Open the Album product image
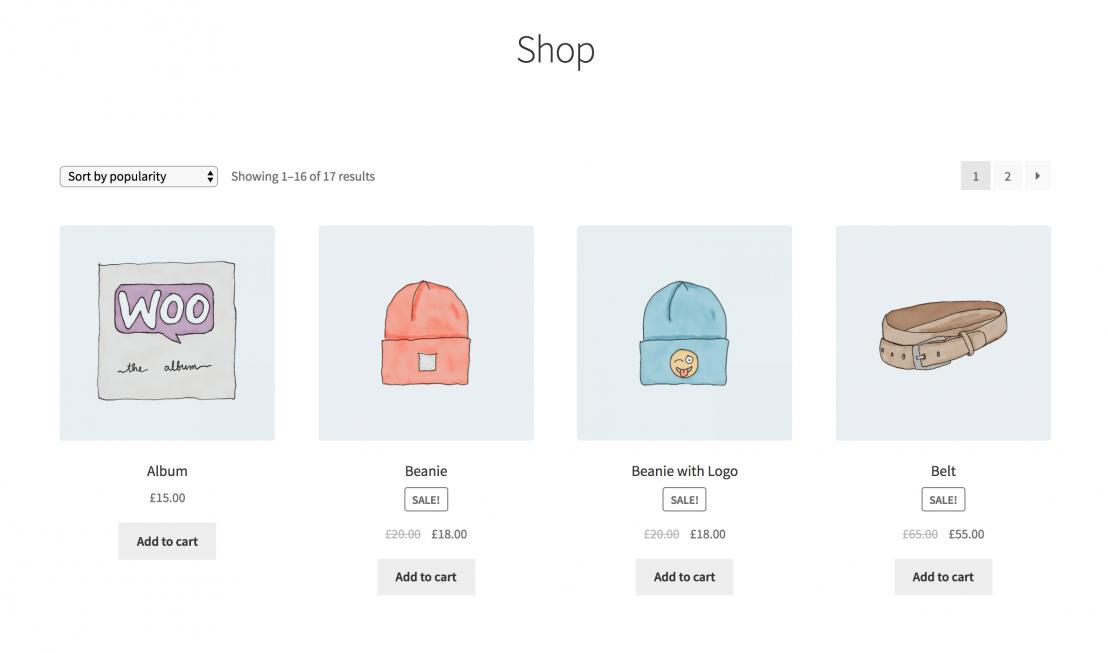The image size is (1108, 653). point(167,333)
